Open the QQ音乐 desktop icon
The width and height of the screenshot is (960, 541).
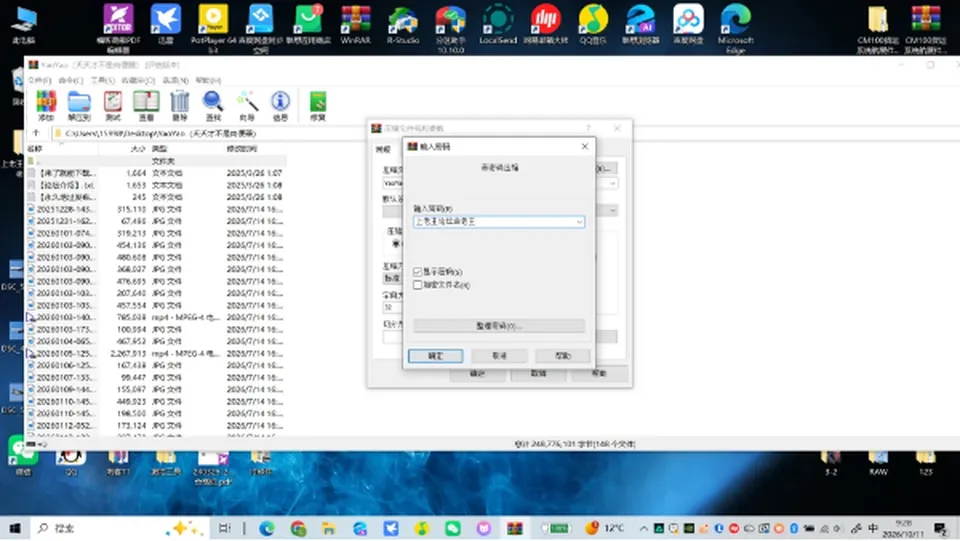tap(593, 24)
